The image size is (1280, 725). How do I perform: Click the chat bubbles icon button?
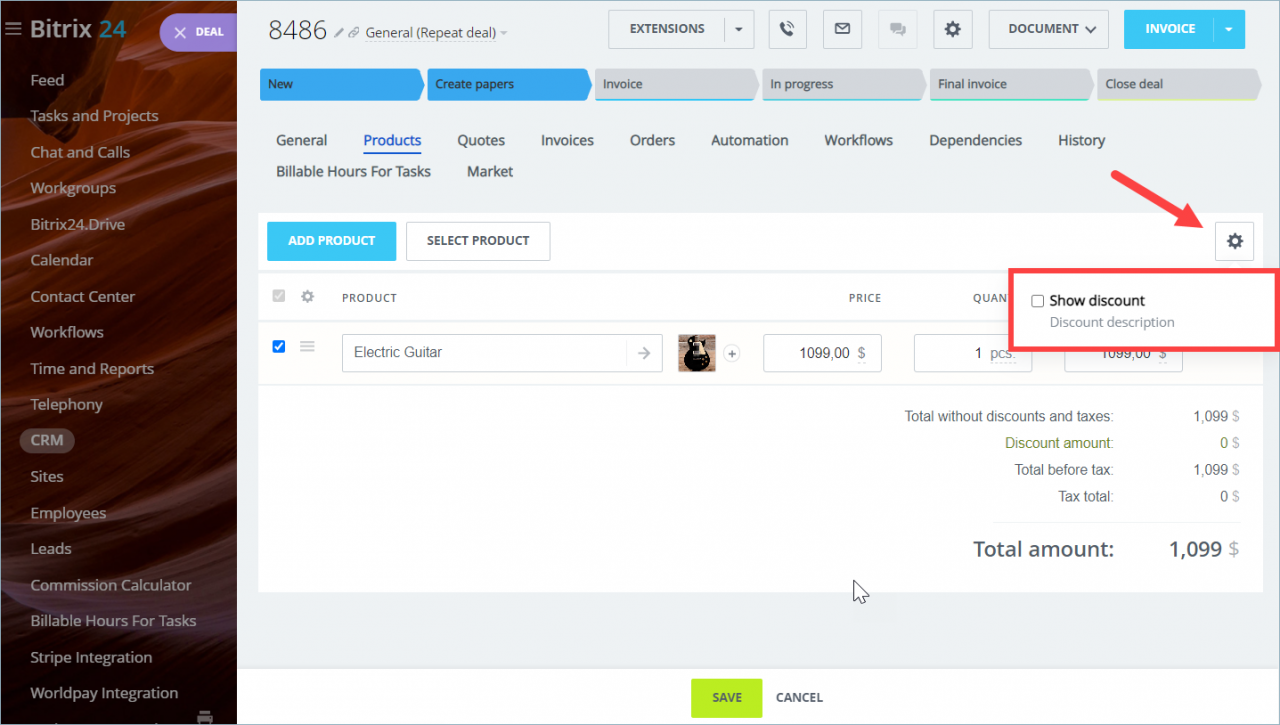pos(897,29)
